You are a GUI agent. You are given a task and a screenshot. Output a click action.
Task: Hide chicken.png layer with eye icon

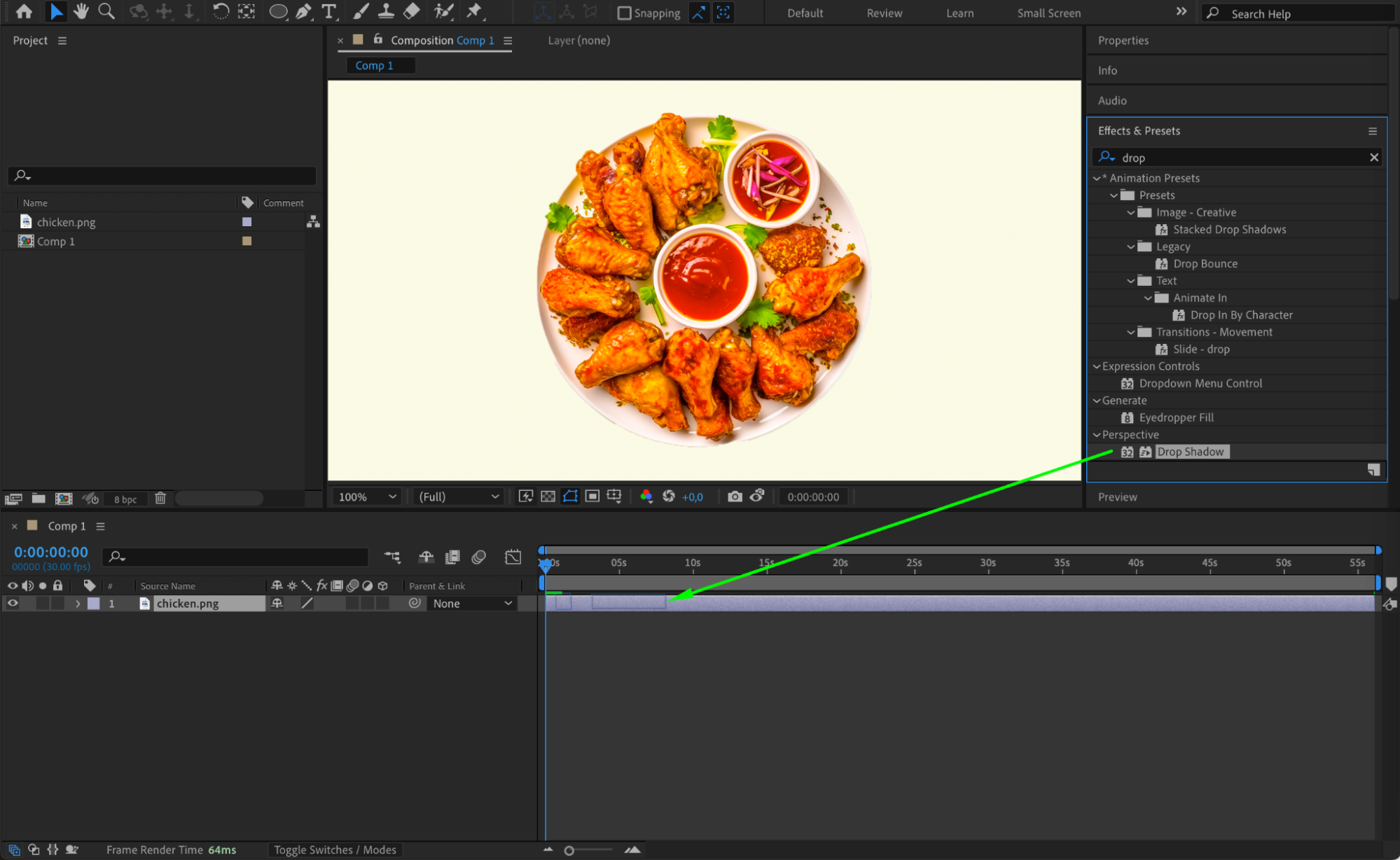point(13,603)
